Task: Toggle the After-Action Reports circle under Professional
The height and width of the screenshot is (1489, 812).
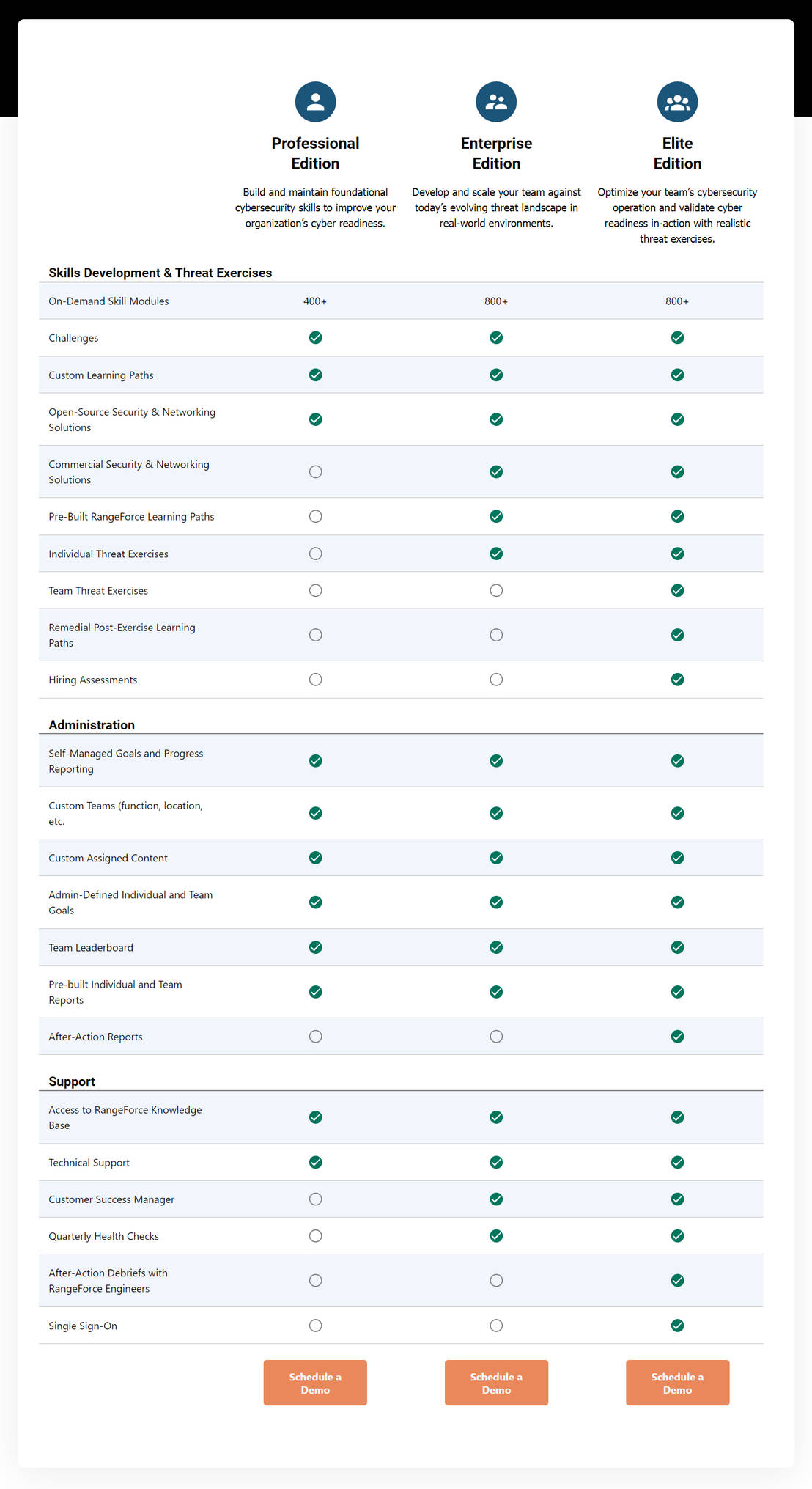Action: tap(315, 1036)
